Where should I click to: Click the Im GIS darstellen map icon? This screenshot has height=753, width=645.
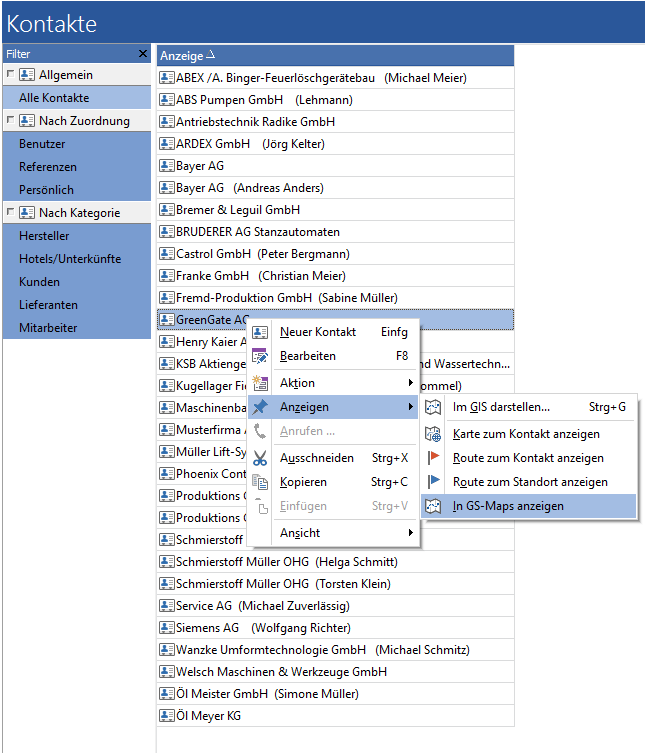coord(433,407)
